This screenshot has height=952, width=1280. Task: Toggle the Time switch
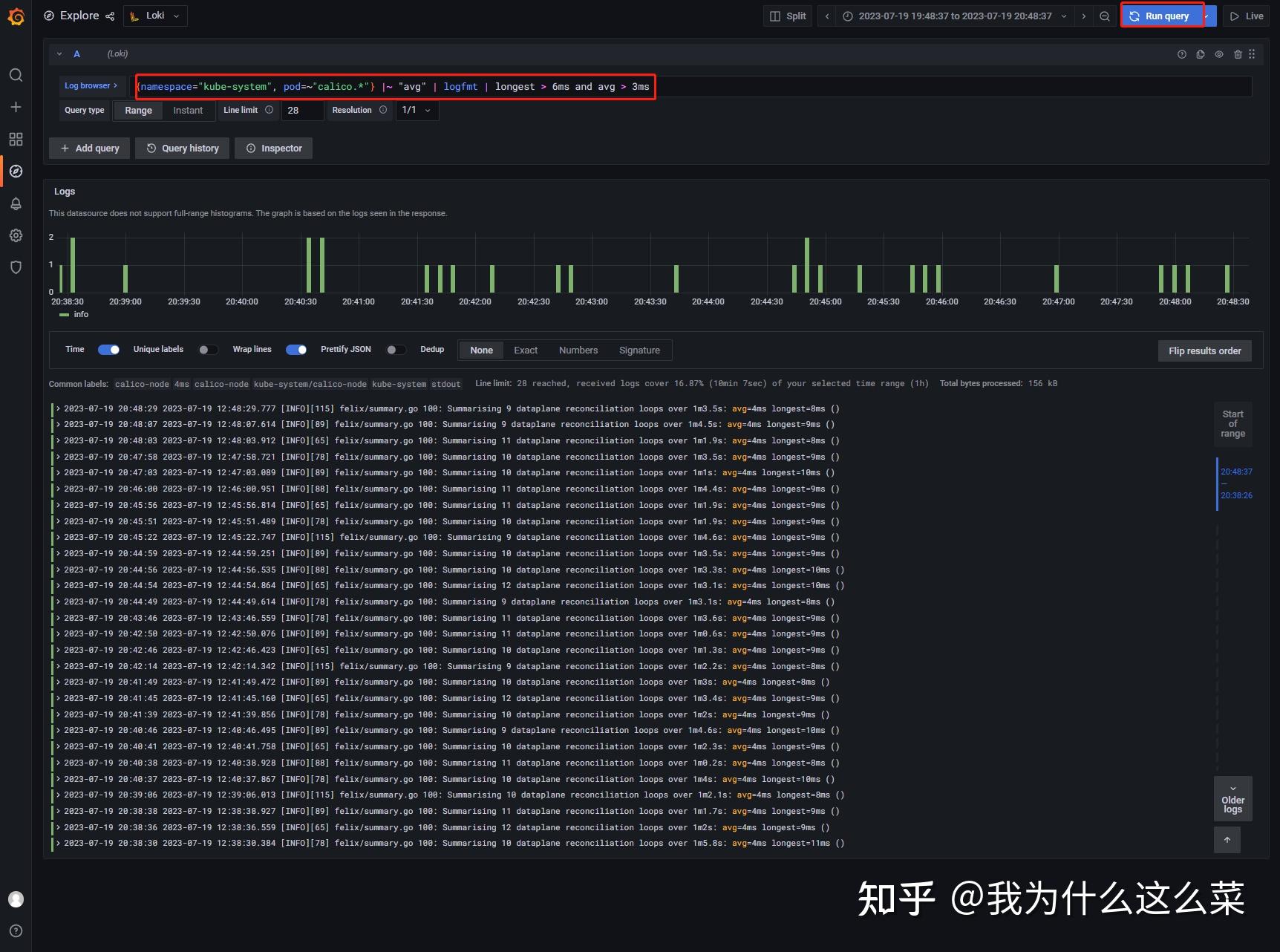(x=109, y=350)
